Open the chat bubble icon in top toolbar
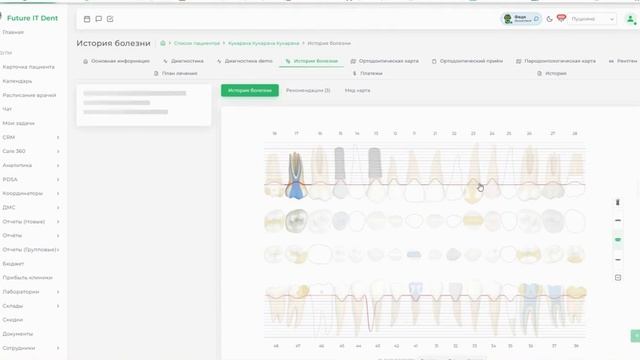The width and height of the screenshot is (640, 360). tap(98, 19)
